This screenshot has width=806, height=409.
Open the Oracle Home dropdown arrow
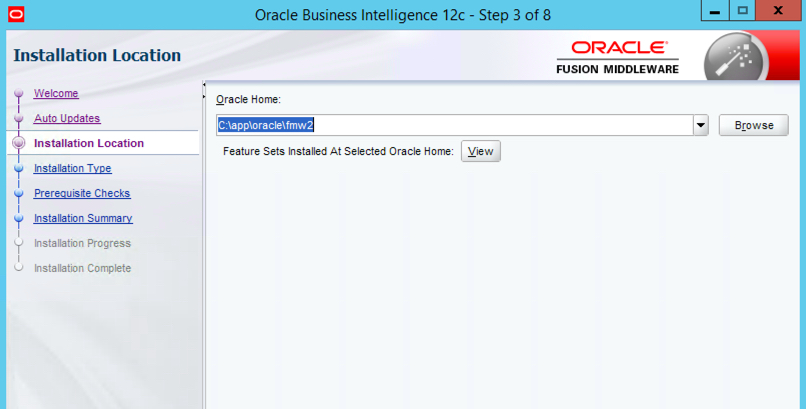[701, 125]
